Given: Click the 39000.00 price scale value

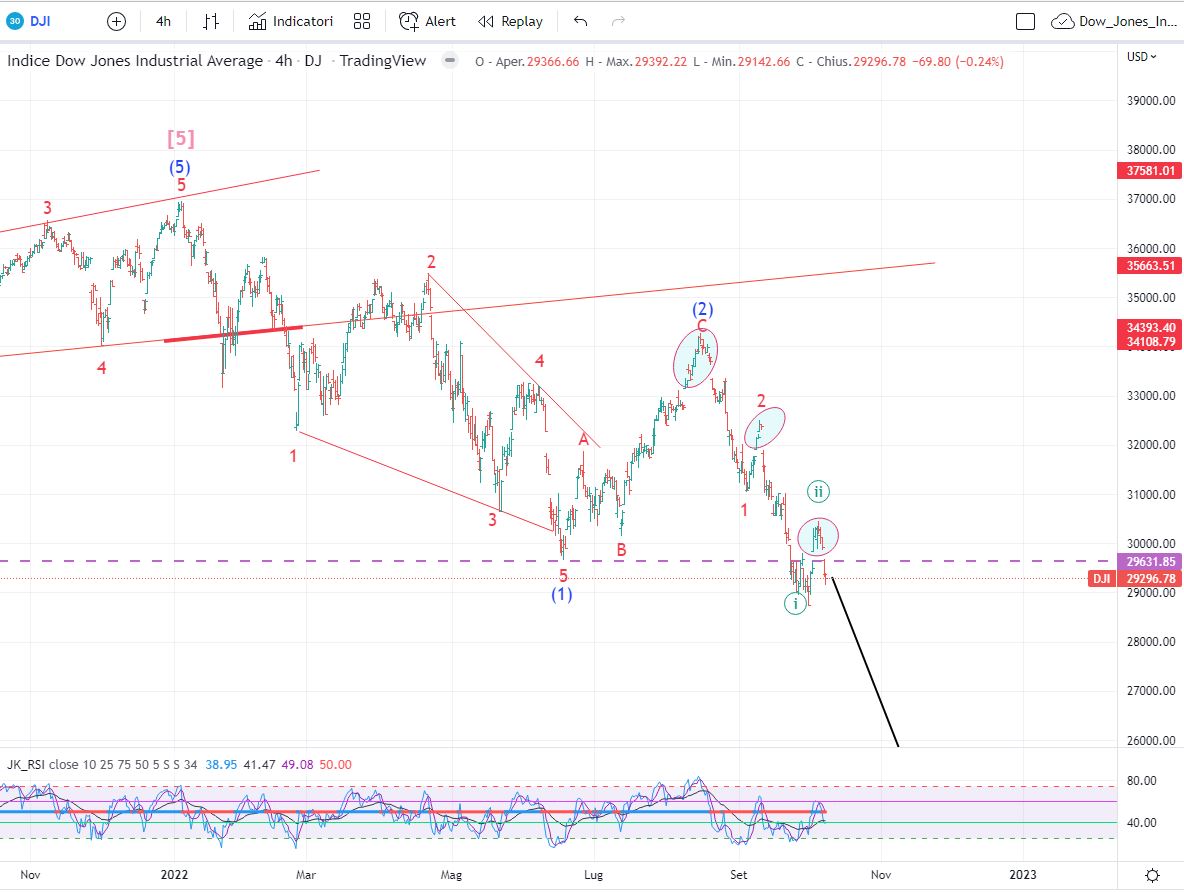Looking at the screenshot, I should (x=1151, y=100).
